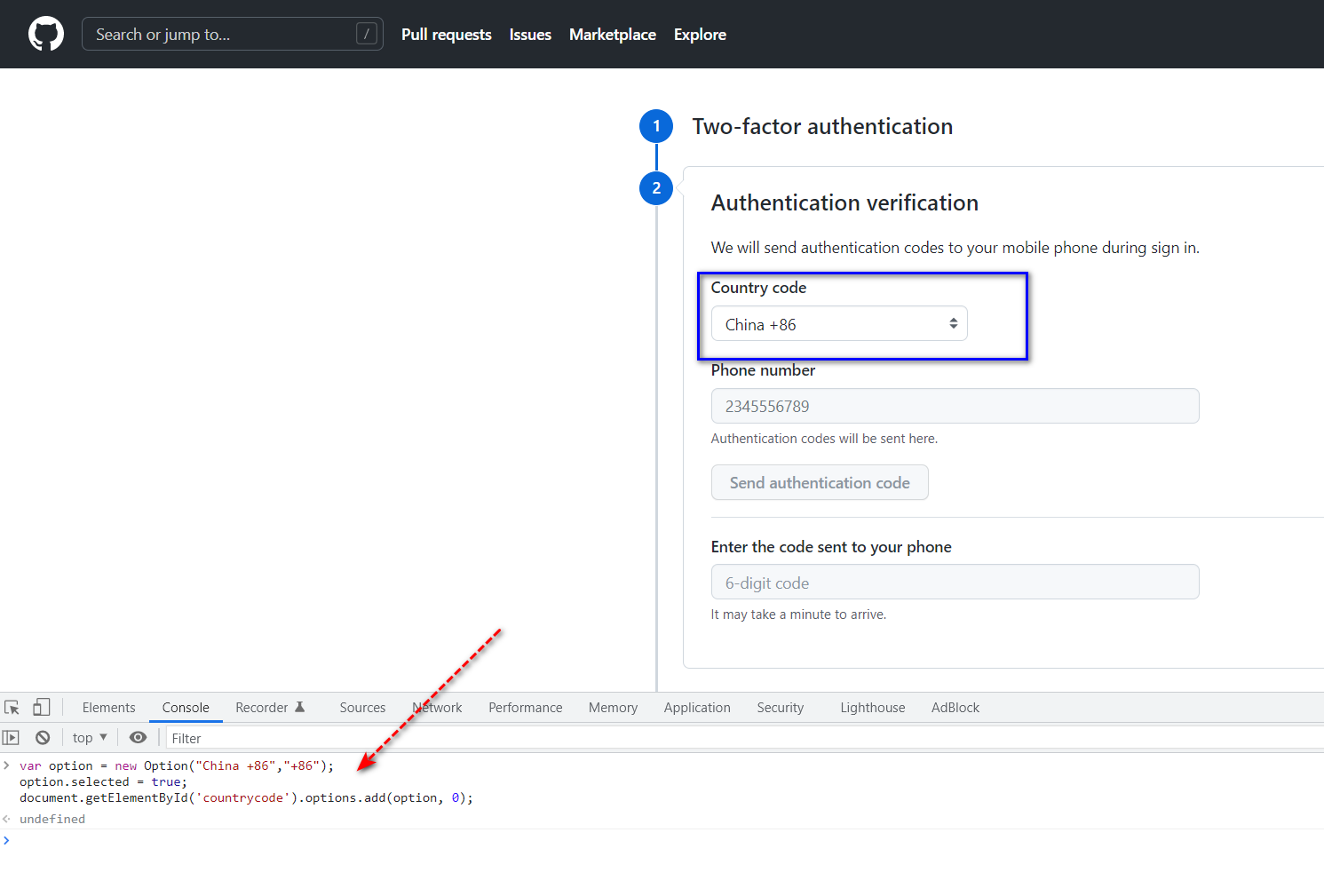Toggle the device toolbar emulator
This screenshot has height=896, width=1324.
tap(41, 707)
